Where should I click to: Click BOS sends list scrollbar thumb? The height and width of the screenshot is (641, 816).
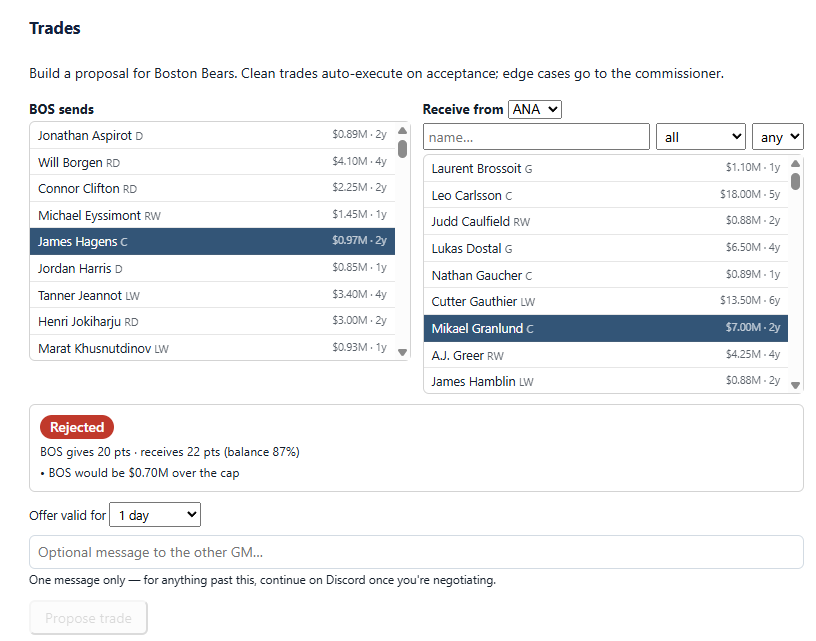tap(402, 149)
